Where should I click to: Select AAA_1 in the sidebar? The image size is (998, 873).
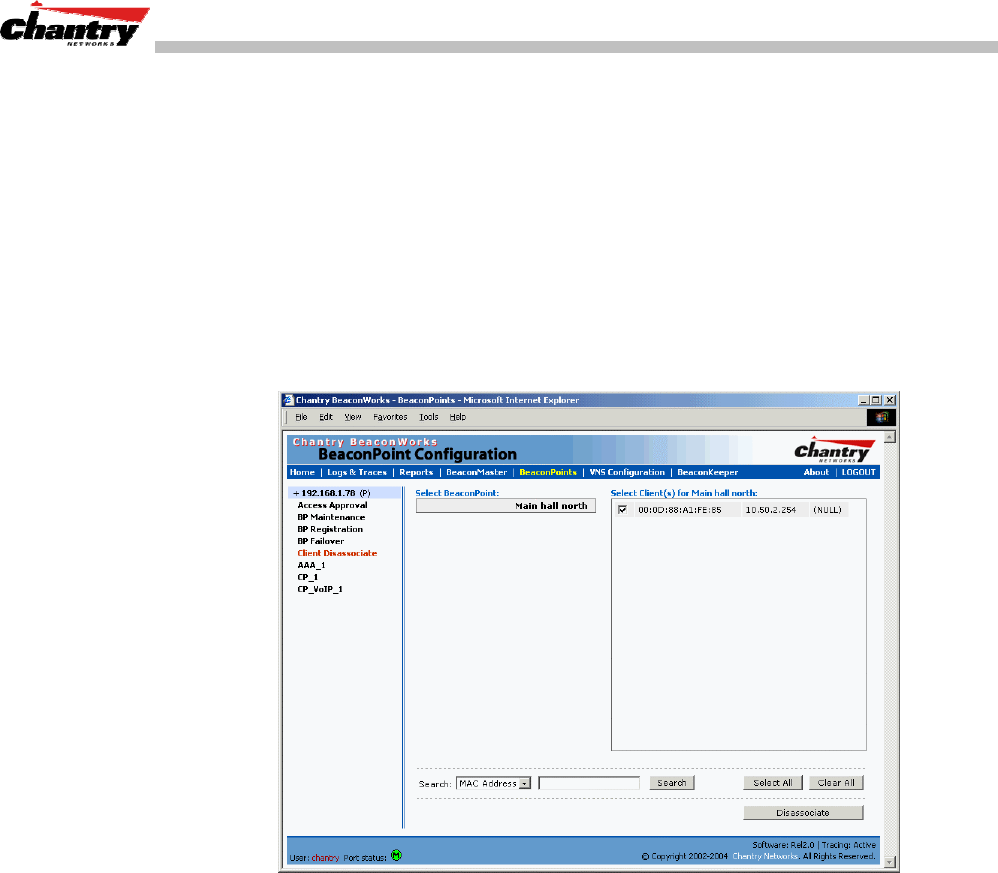click(x=311, y=566)
